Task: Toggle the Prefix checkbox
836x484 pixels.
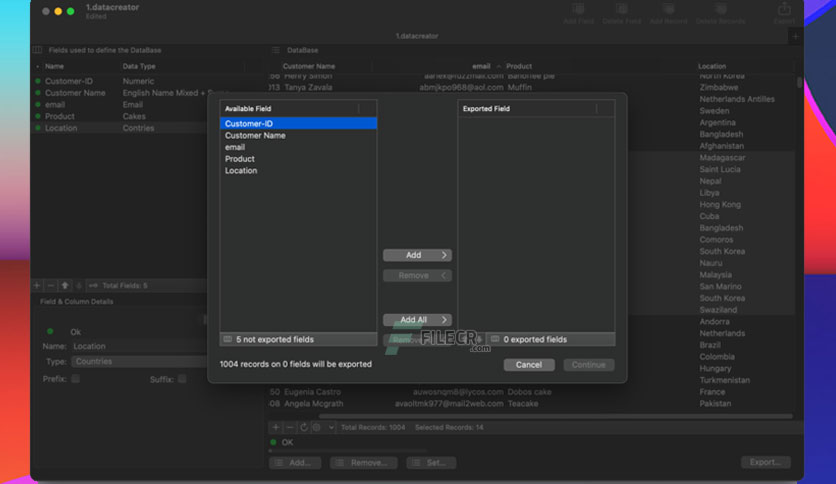Action: (76, 379)
